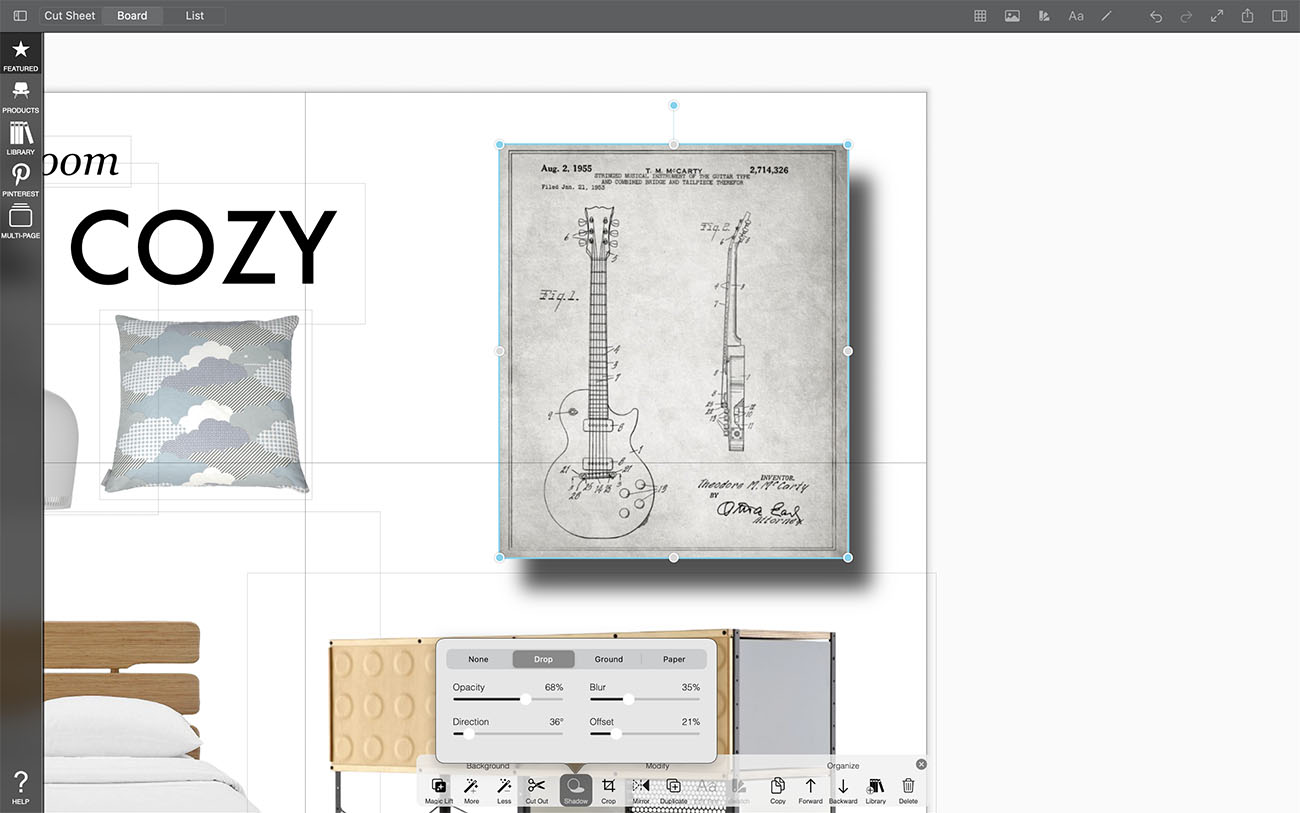1300x813 pixels.
Task: Toggle the left sidebar panel icon
Action: [x=20, y=16]
